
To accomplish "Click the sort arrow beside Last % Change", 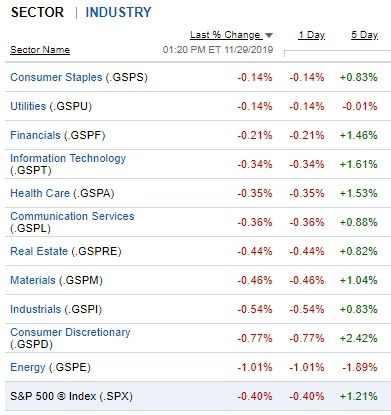I will tap(269, 35).
